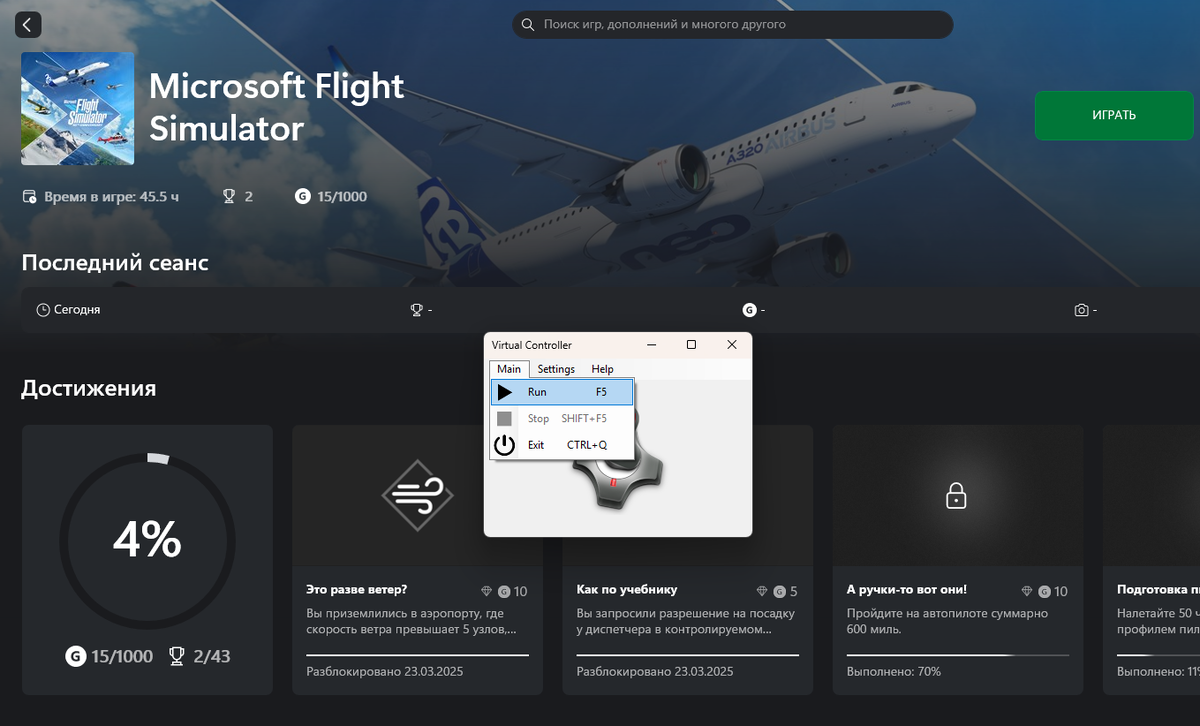The width and height of the screenshot is (1200, 726).
Task: Click the grayed Stop square icon
Action: pyautogui.click(x=505, y=419)
